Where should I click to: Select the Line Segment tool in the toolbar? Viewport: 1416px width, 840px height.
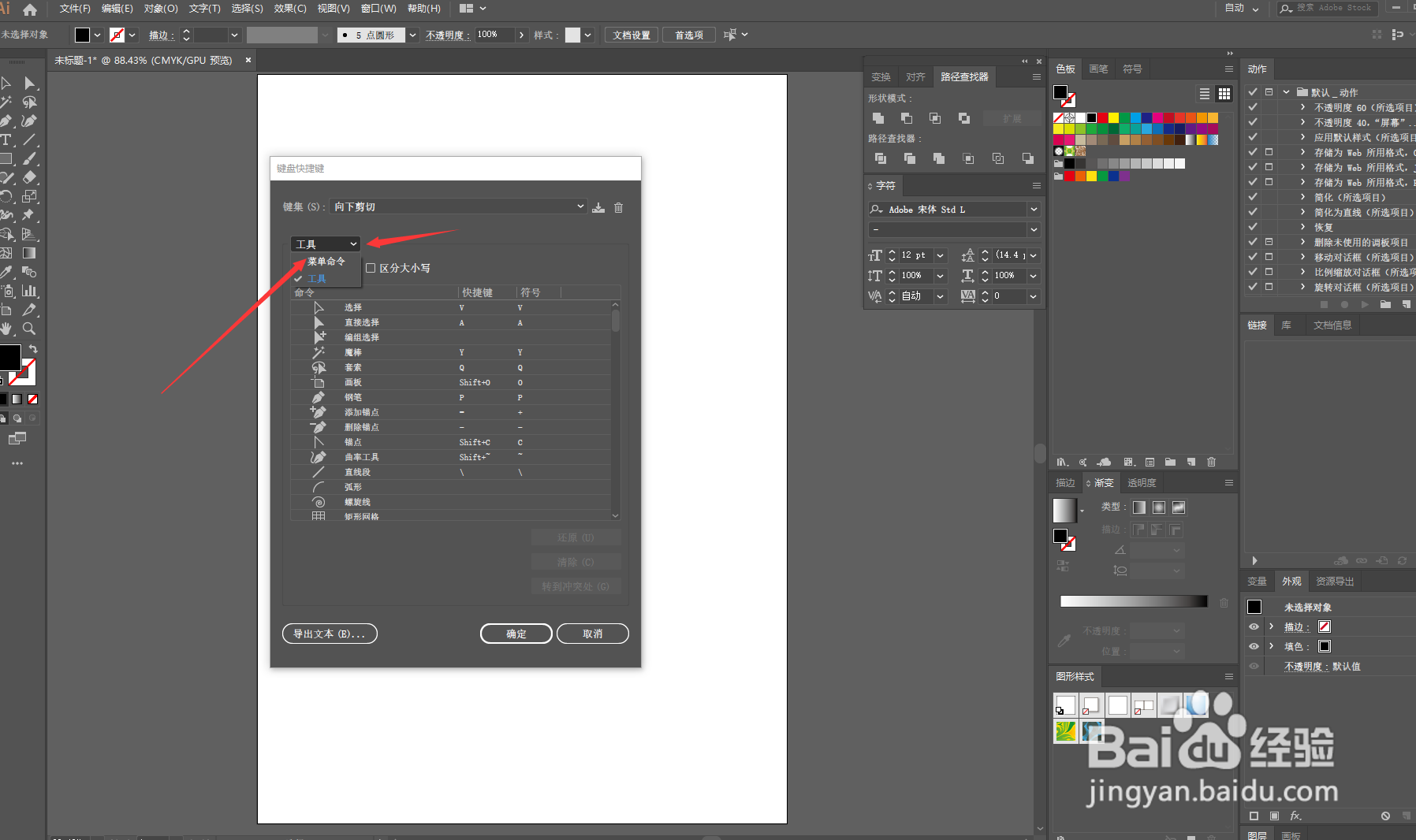coord(29,139)
